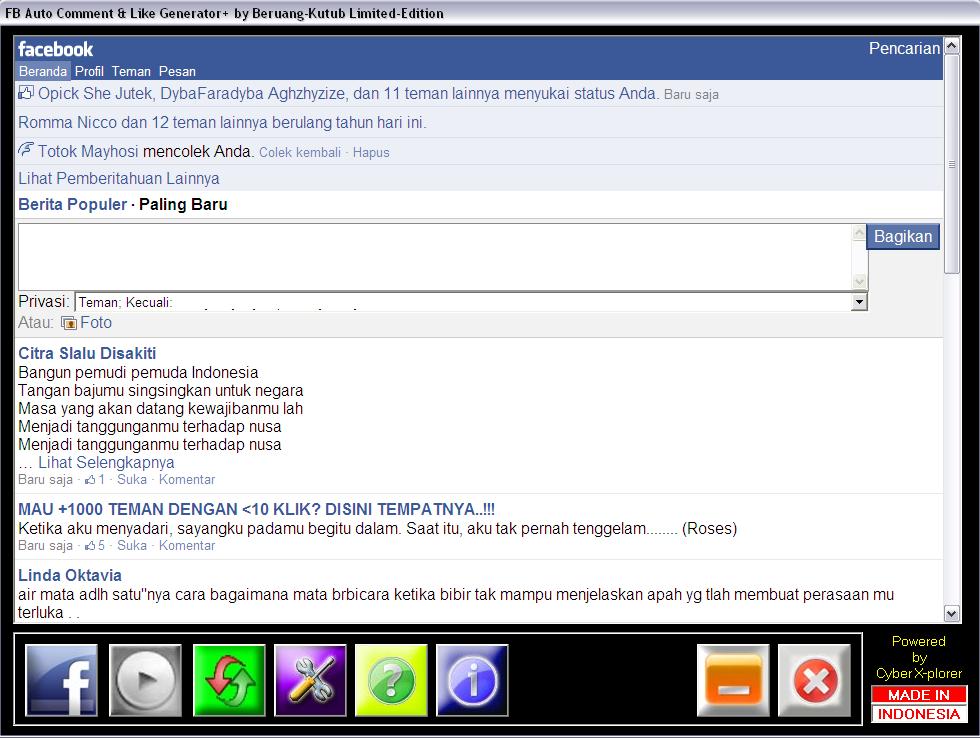Open Opick She Jutek likes notification
This screenshot has width=980, height=738.
[348, 94]
